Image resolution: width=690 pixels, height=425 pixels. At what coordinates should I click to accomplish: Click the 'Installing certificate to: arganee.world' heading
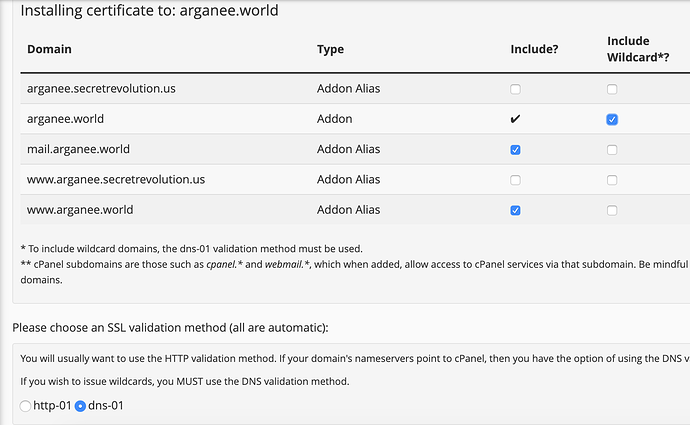coord(150,11)
